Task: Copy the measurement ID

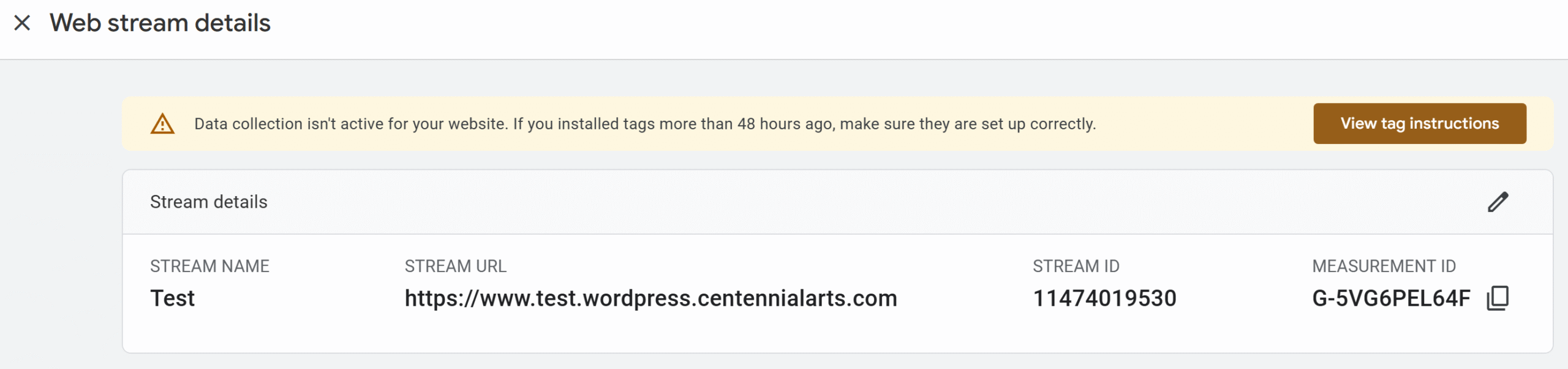Action: click(1498, 299)
